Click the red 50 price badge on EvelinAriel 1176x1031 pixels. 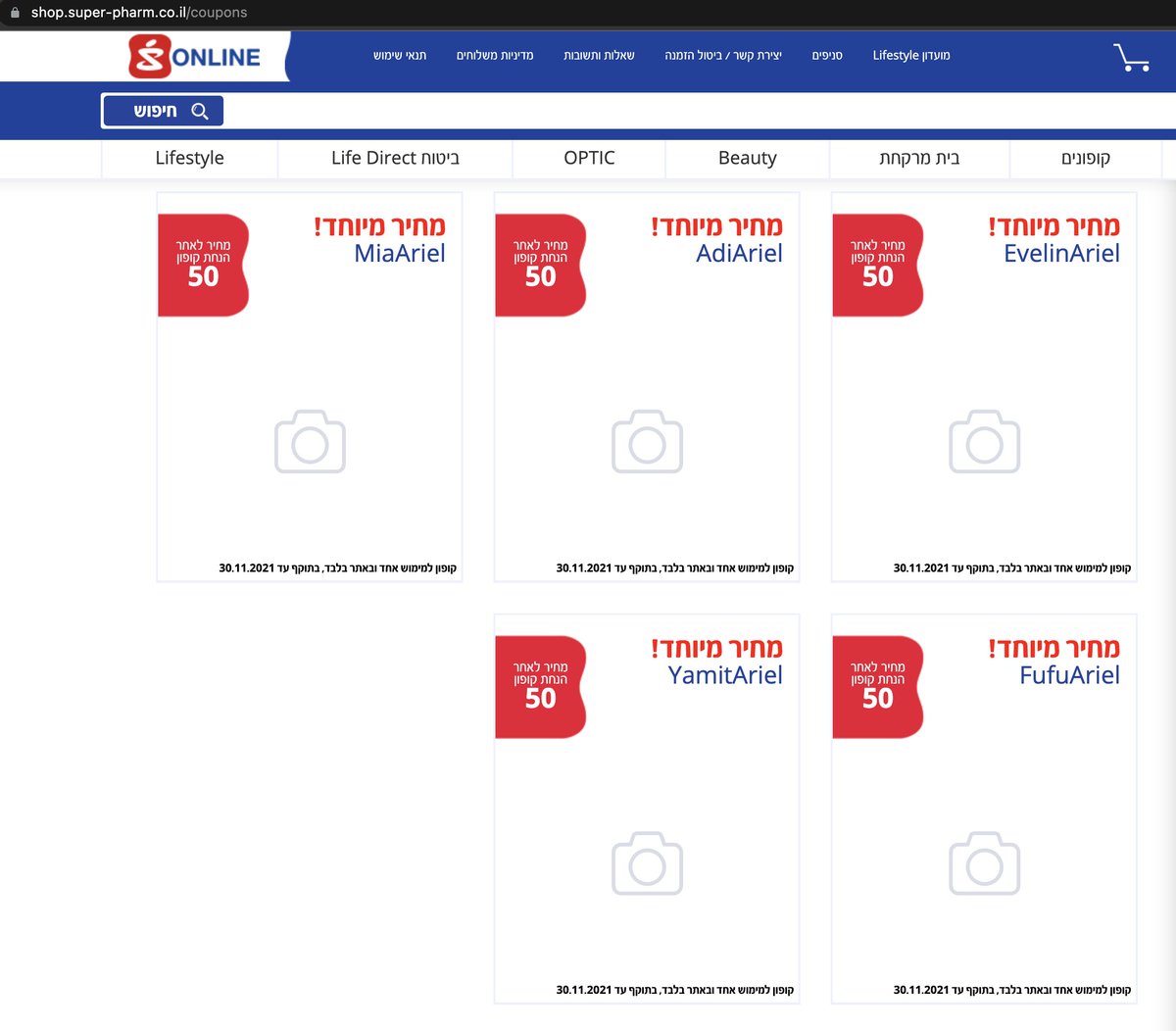pyautogui.click(x=877, y=265)
